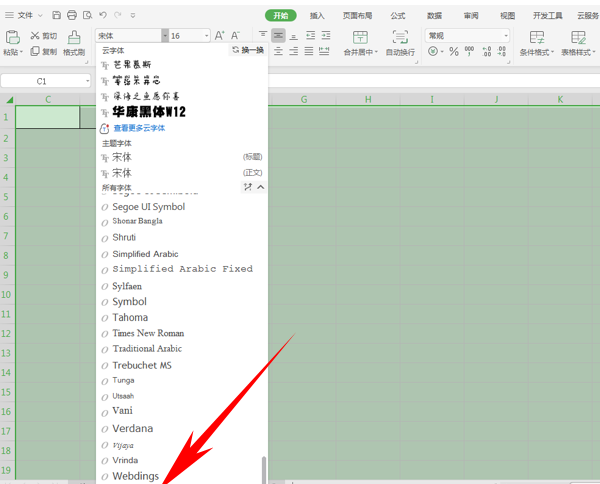Viewport: 600px width, 484px height.
Task: Apply percent style format
Action: click(x=454, y=51)
